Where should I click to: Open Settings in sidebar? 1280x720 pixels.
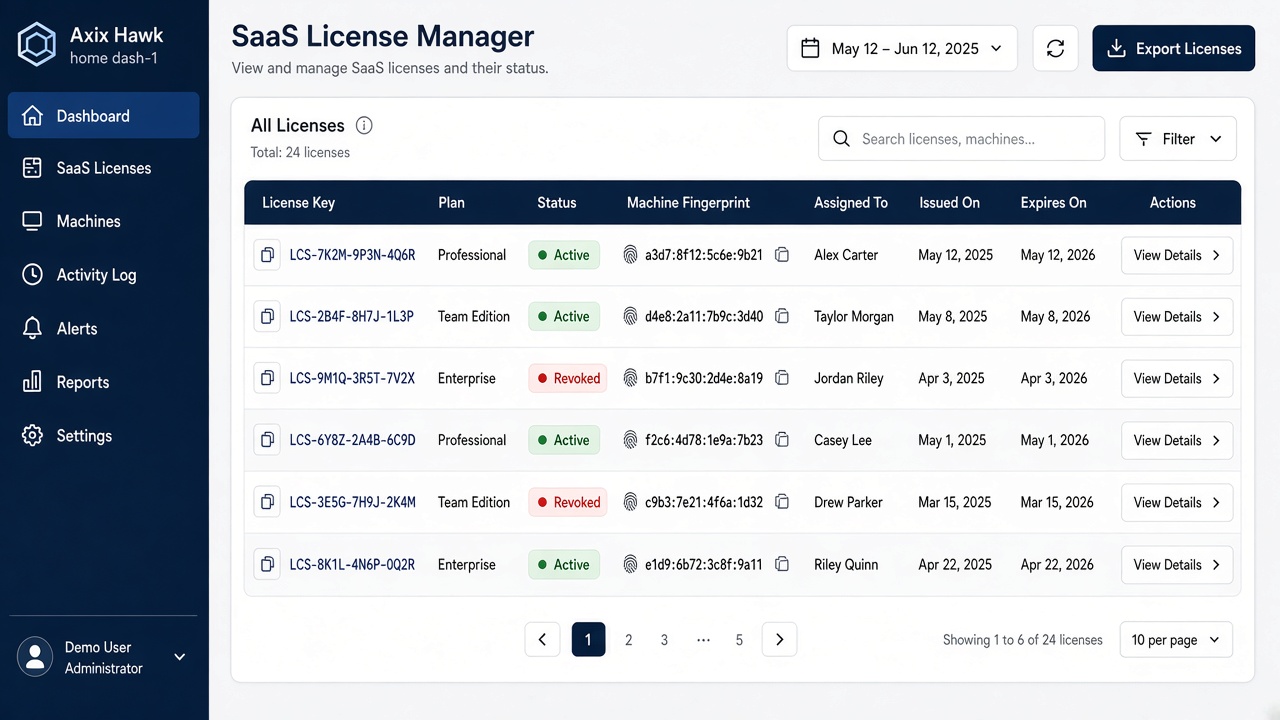coord(104,436)
